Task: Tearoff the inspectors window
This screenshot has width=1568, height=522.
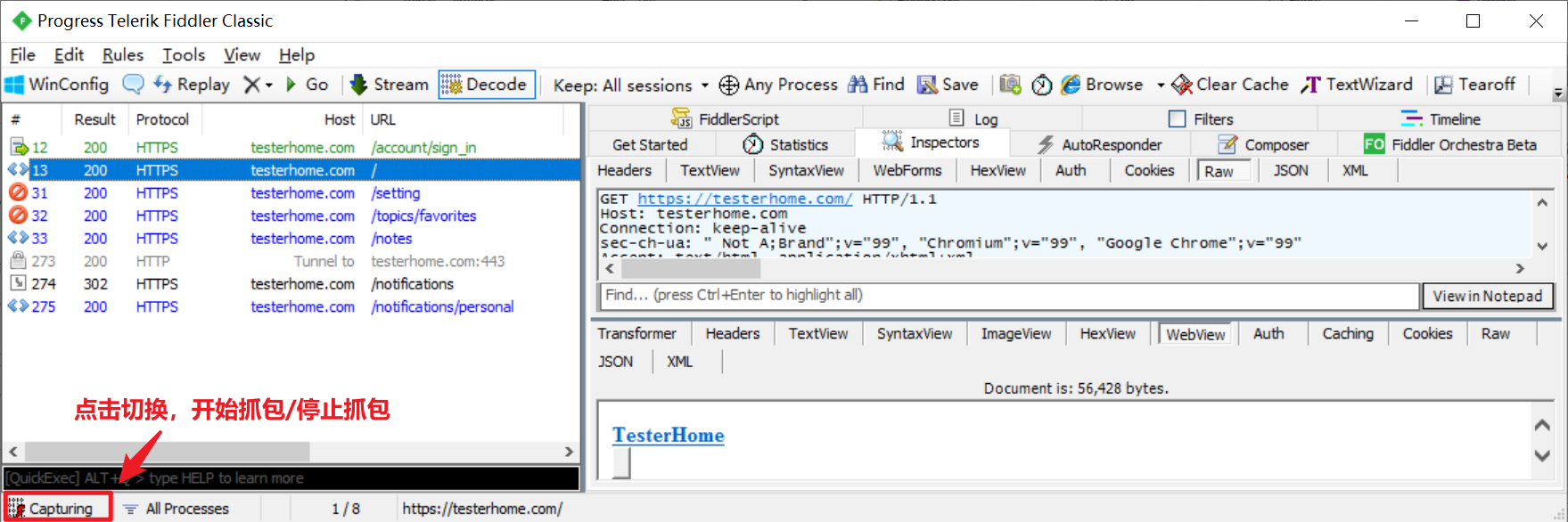Action: pyautogui.click(x=1474, y=85)
